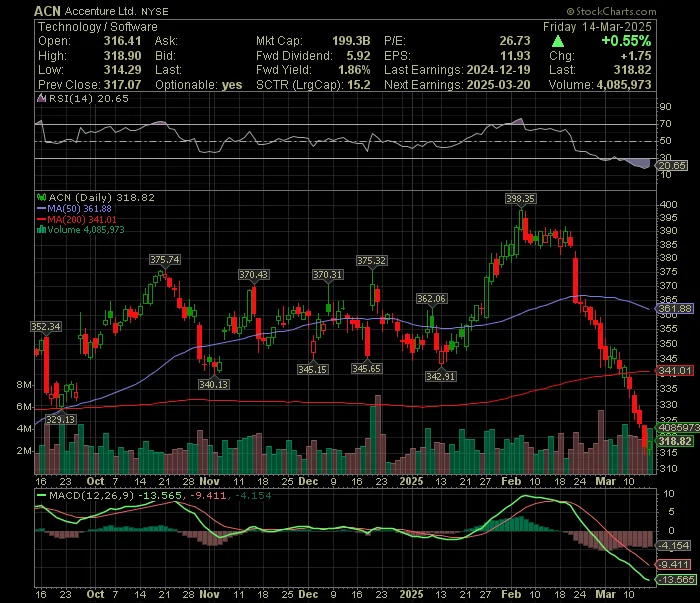The image size is (700, 603).
Task: Click the Fwd Dividend value 5.92
Action: coord(358,56)
